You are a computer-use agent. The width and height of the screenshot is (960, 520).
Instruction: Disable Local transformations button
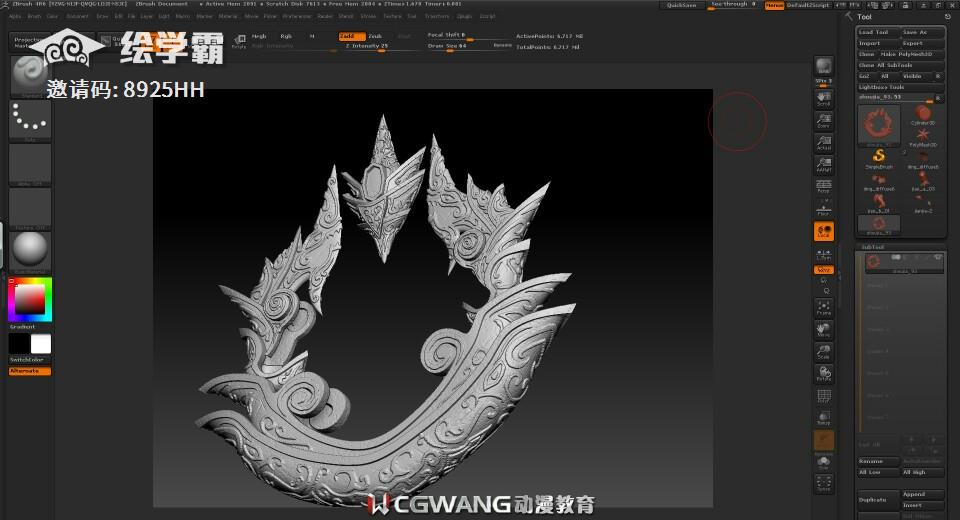point(823,232)
